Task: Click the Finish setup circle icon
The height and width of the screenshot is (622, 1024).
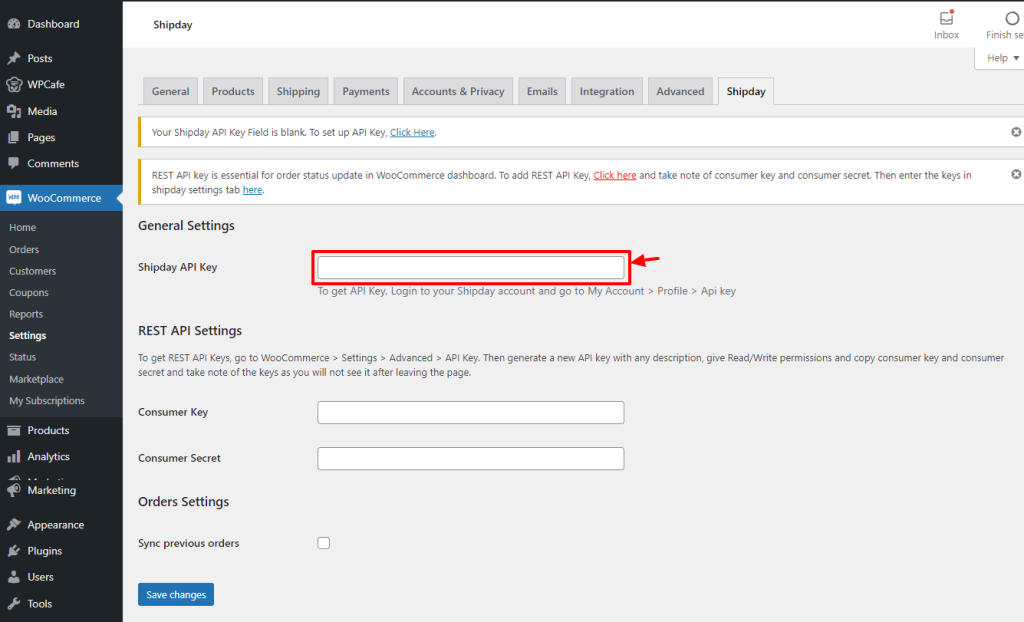Action: coord(1012,18)
